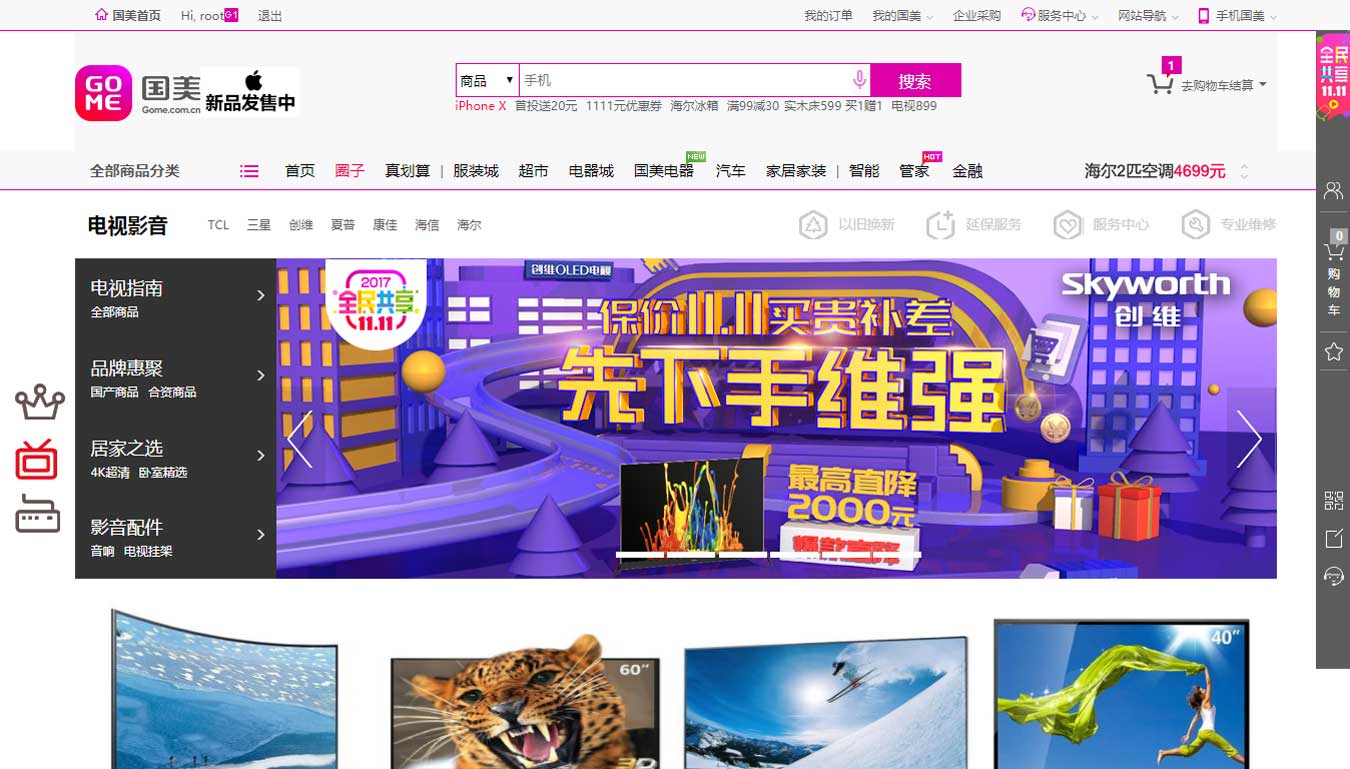Screen dimensions: 1350x769
Task: Click iPhone X hot search link
Action: tap(481, 106)
